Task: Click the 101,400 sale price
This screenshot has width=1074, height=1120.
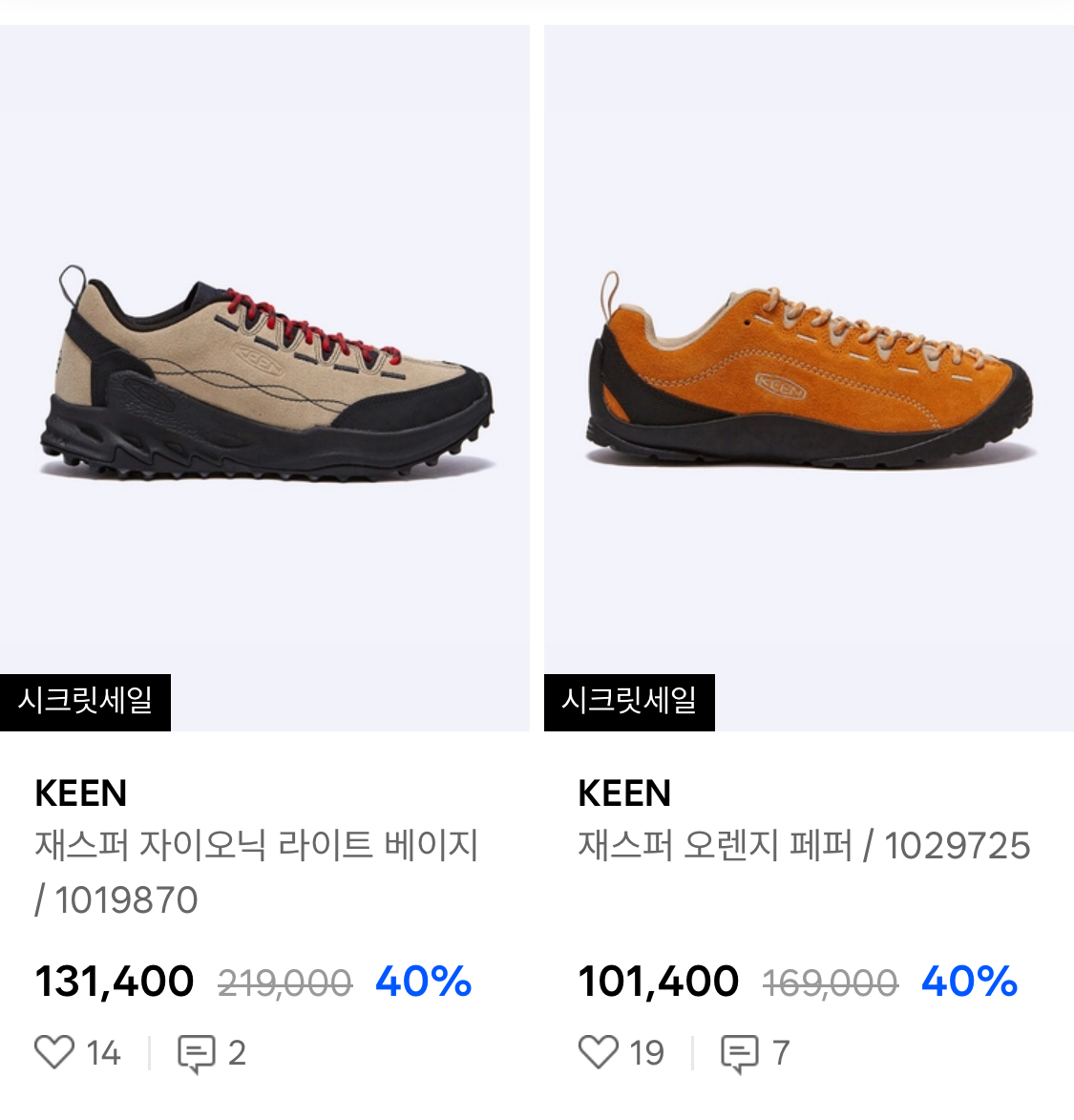Action: (659, 982)
